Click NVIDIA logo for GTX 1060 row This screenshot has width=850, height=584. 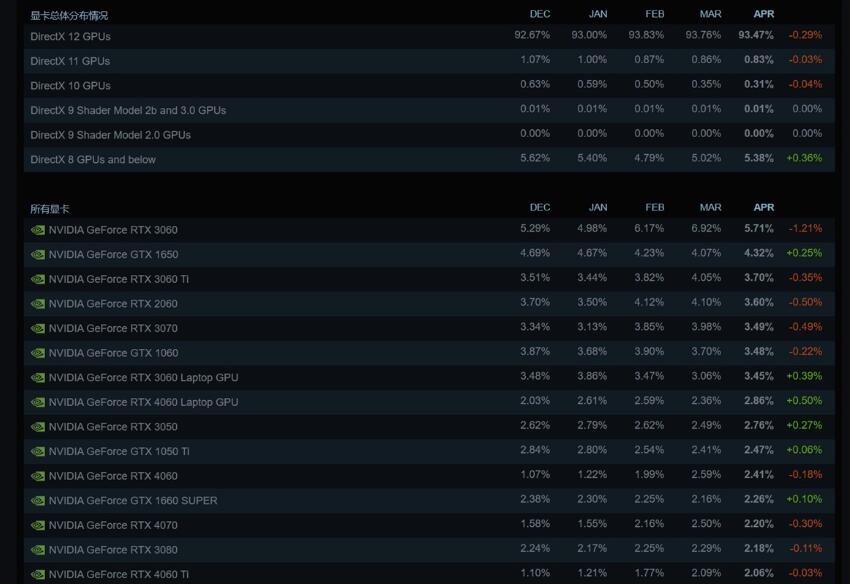pos(38,353)
